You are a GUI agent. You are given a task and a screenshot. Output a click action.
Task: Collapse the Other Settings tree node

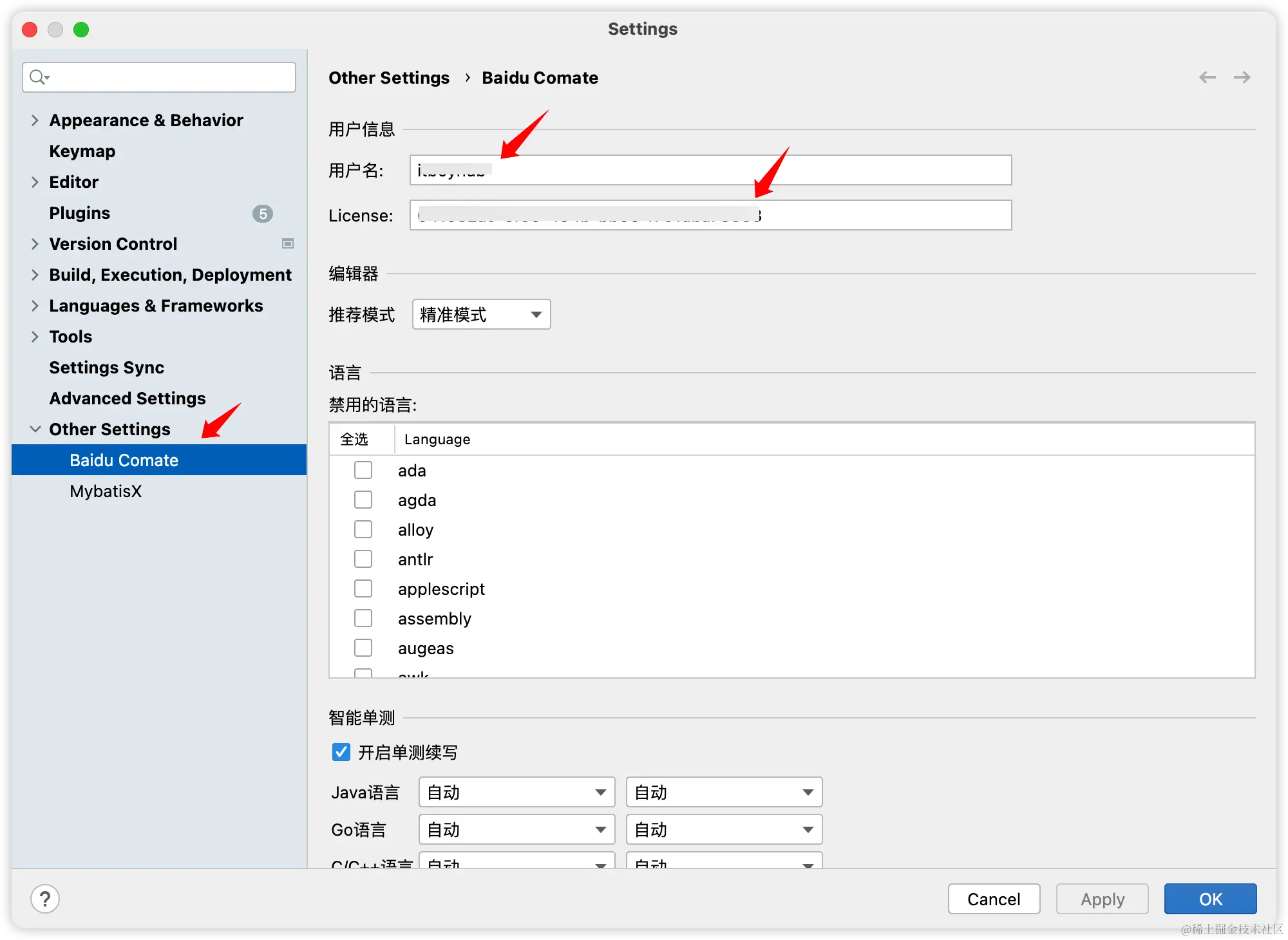pyautogui.click(x=35, y=429)
